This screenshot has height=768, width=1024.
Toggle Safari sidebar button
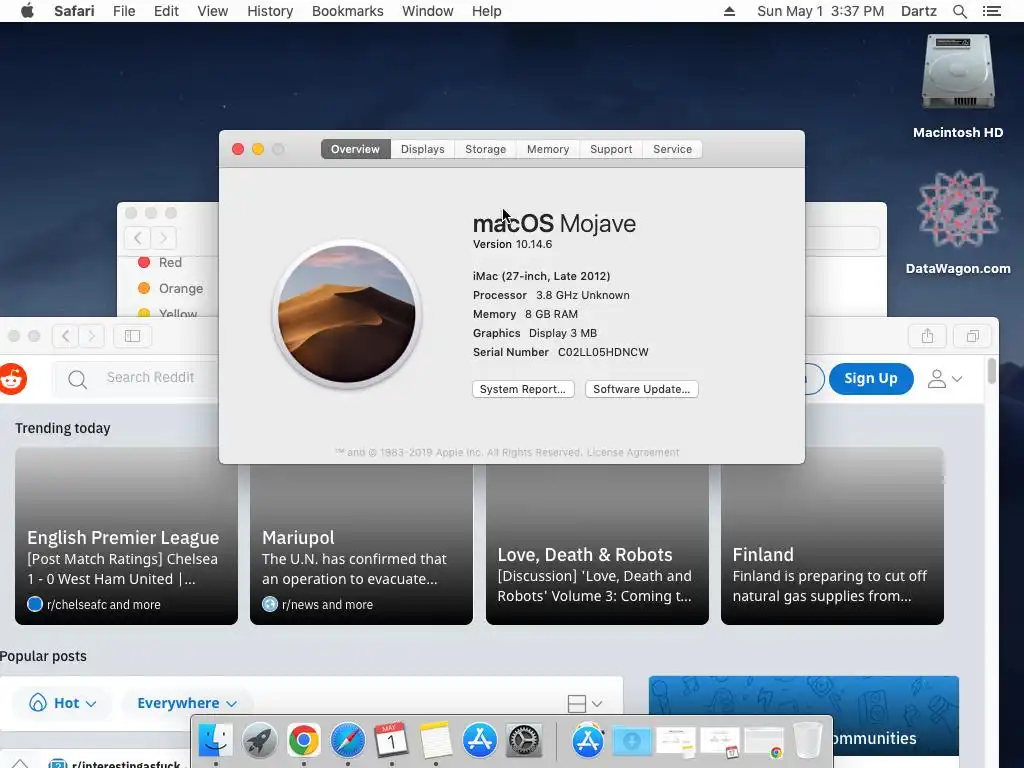pyautogui.click(x=133, y=336)
